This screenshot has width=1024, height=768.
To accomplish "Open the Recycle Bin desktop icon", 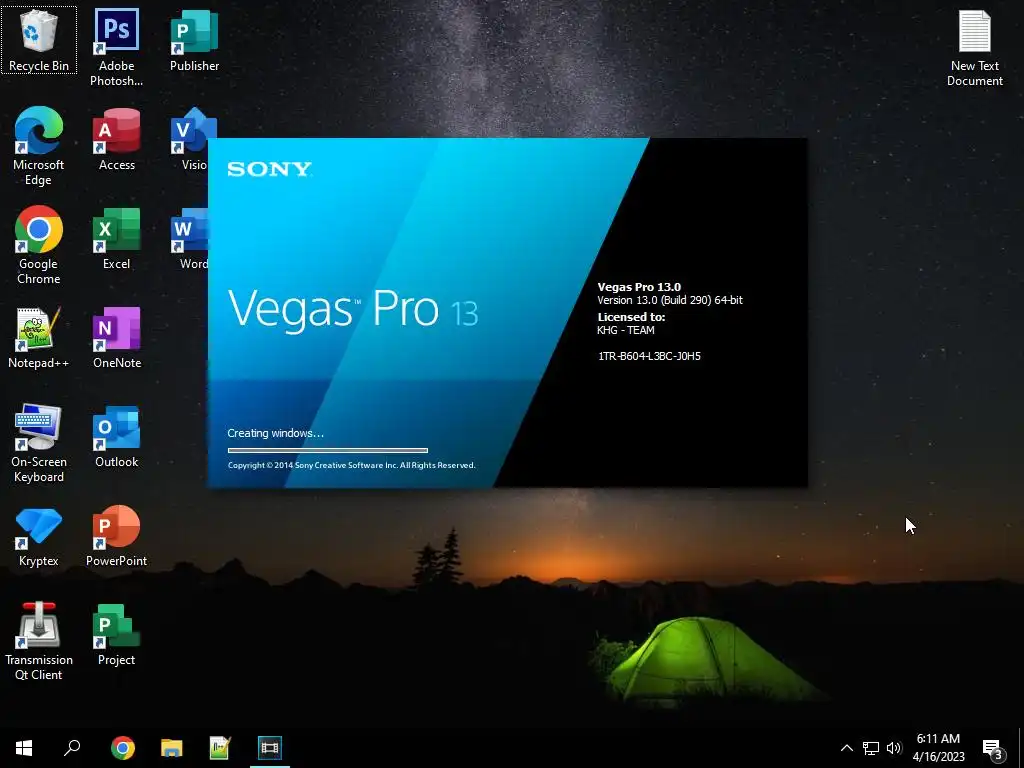I will [x=39, y=39].
